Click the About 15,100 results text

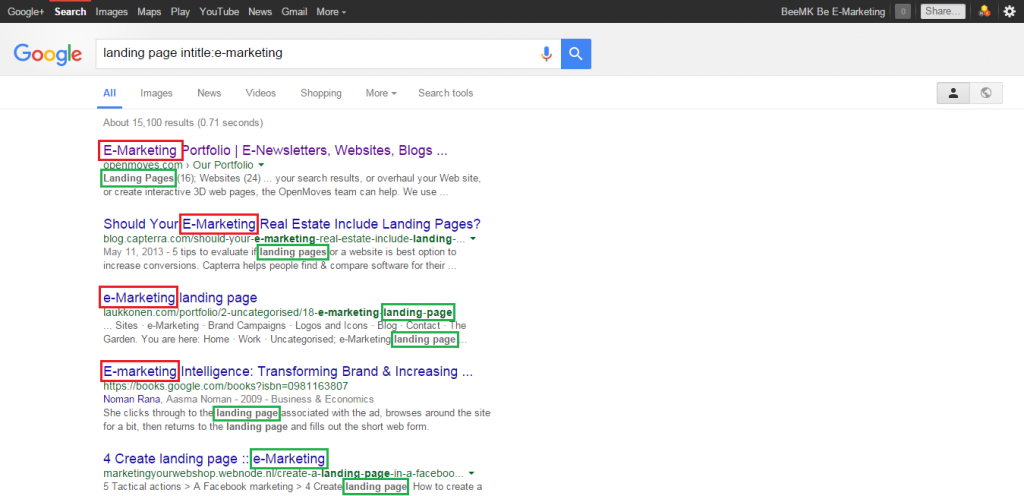pos(183,122)
